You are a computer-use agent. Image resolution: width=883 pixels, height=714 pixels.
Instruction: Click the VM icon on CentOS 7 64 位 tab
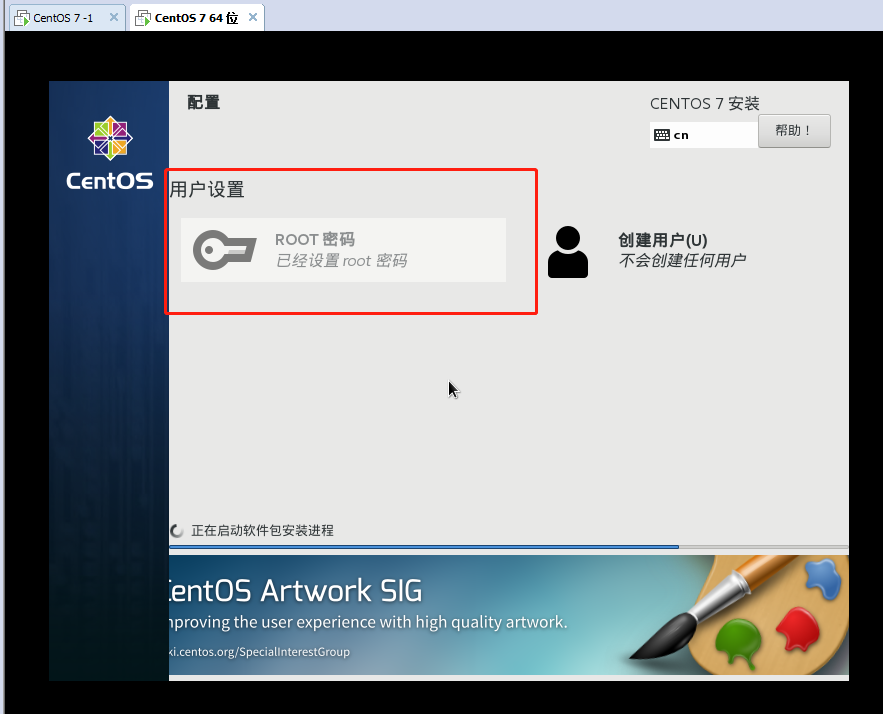click(x=143, y=18)
